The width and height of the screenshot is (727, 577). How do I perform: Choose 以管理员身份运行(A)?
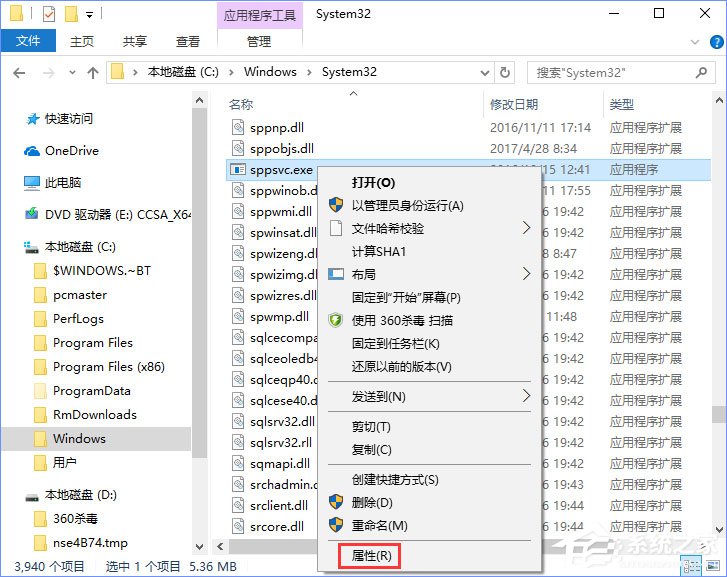(429, 205)
